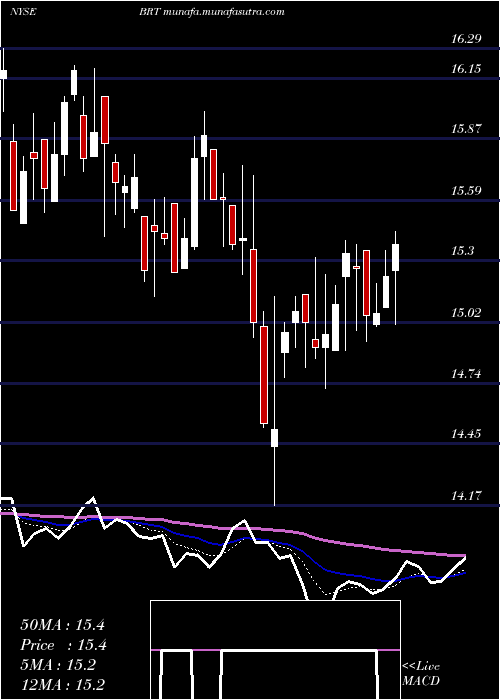500x700 pixels.
Task: Click the 15.87 price level label
Action: (466, 129)
